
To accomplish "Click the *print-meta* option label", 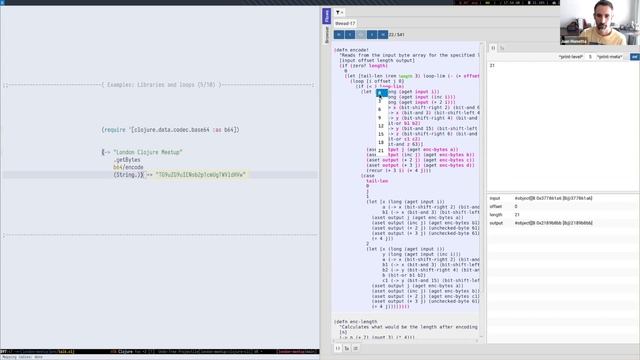I will point(610,57).
